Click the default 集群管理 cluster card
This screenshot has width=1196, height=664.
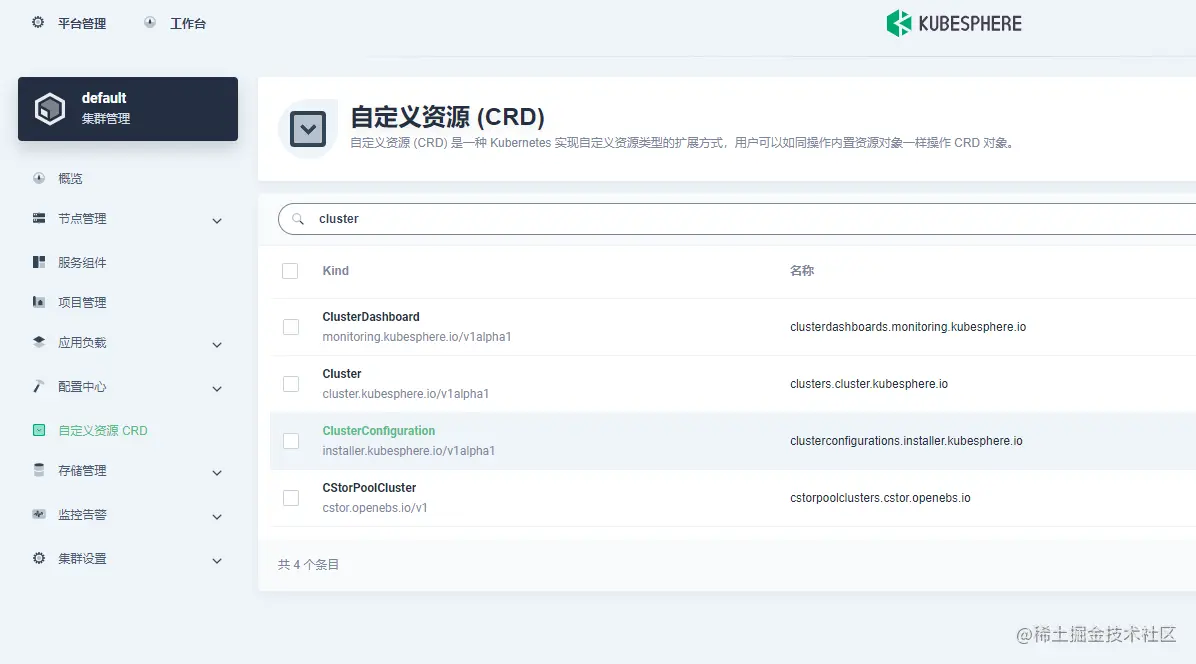(x=128, y=109)
